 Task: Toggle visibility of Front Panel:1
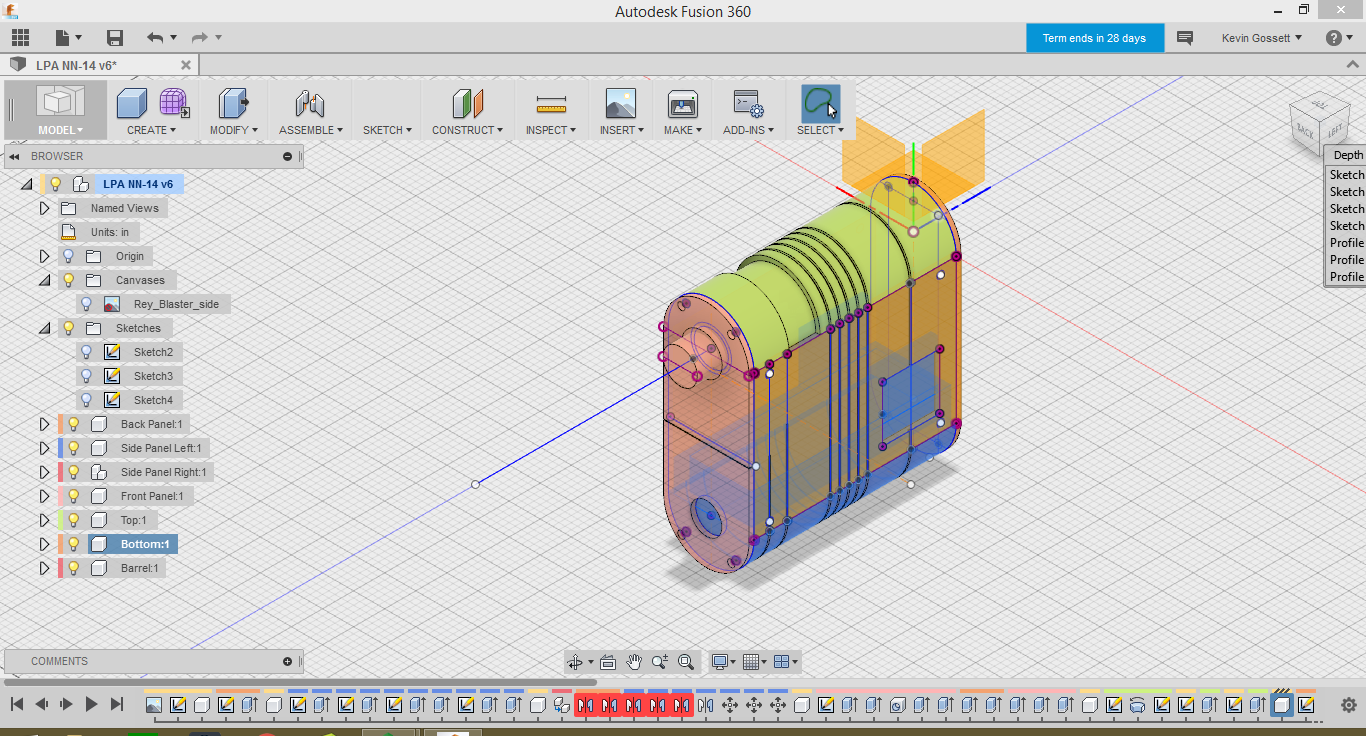(x=73, y=496)
